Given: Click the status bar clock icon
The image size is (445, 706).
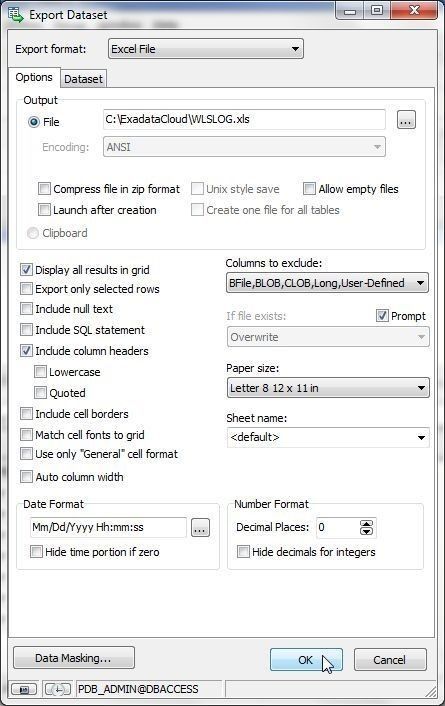Looking at the screenshot, I should pos(57,689).
